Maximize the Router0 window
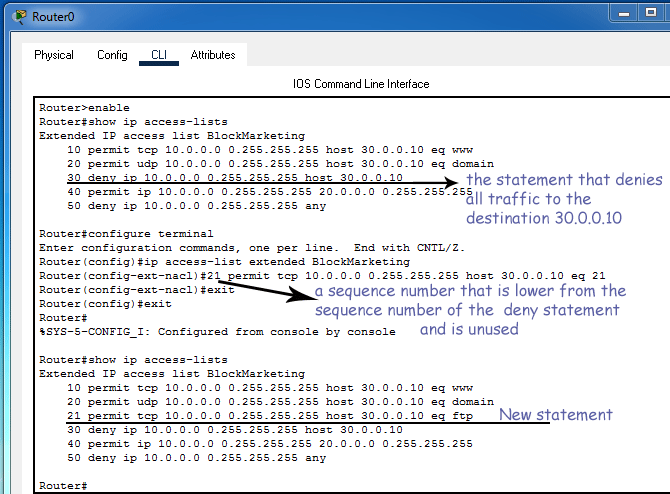Viewport: 670px width, 494px height. click(651, 13)
